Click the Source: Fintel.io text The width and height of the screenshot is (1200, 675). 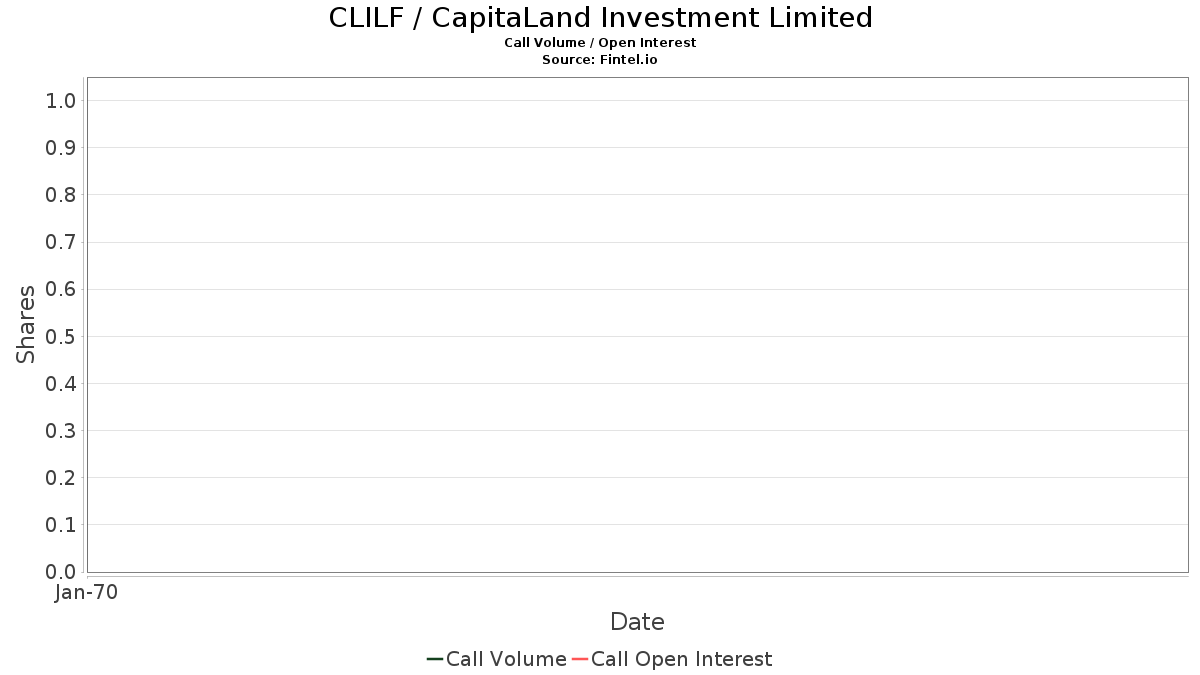pyautogui.click(x=600, y=60)
